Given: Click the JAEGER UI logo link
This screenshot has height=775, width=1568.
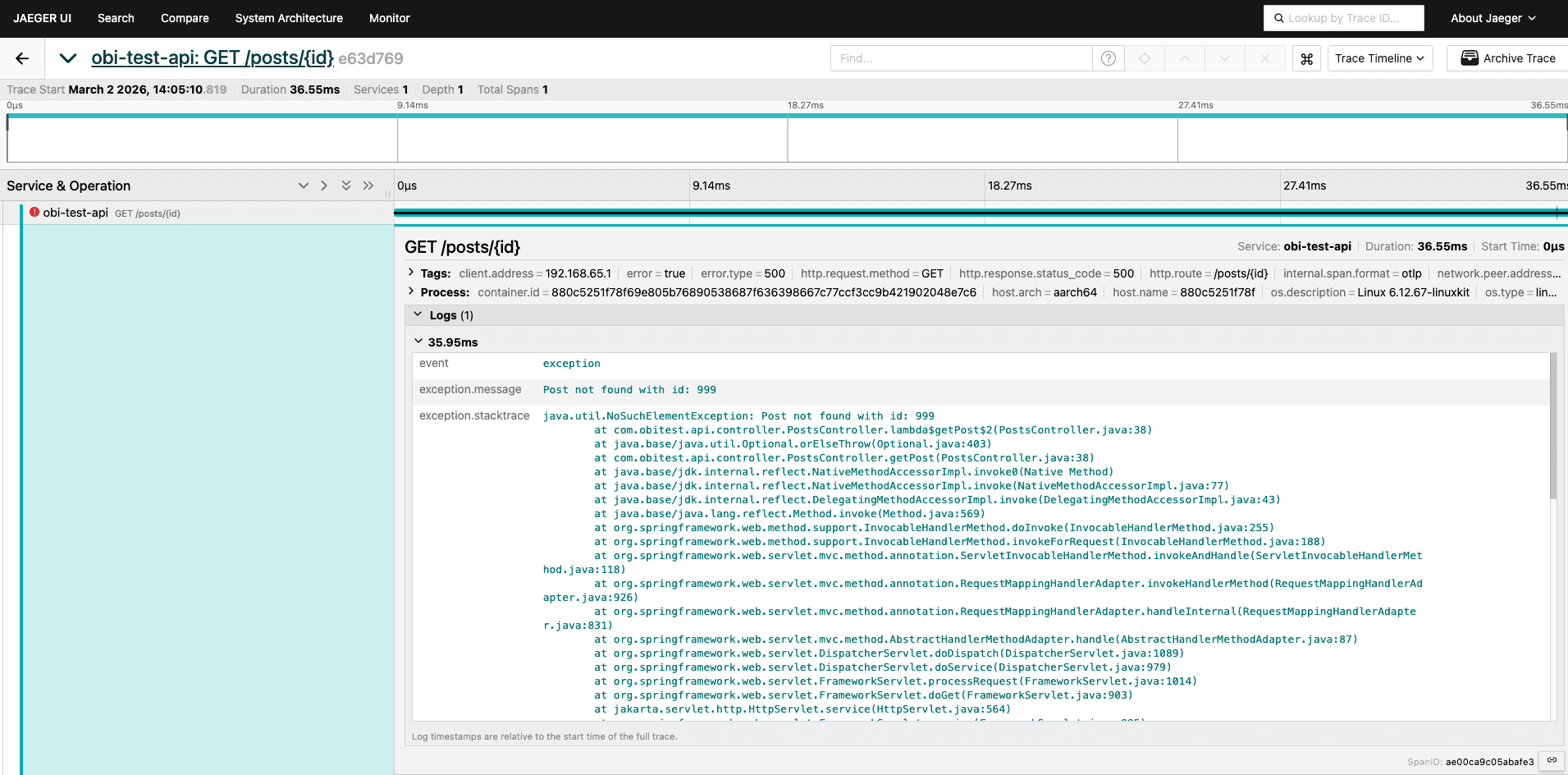Looking at the screenshot, I should [42, 18].
